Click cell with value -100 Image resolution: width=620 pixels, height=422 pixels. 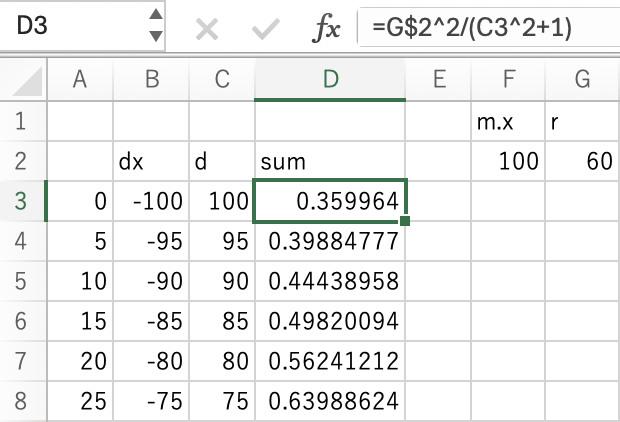[151, 201]
